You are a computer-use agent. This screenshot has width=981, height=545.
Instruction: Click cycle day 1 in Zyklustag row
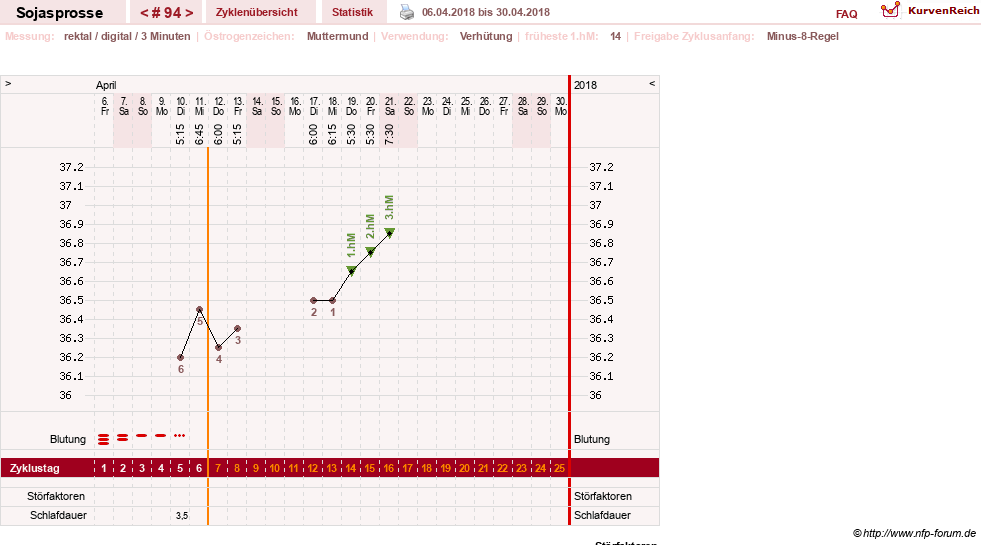[104, 468]
